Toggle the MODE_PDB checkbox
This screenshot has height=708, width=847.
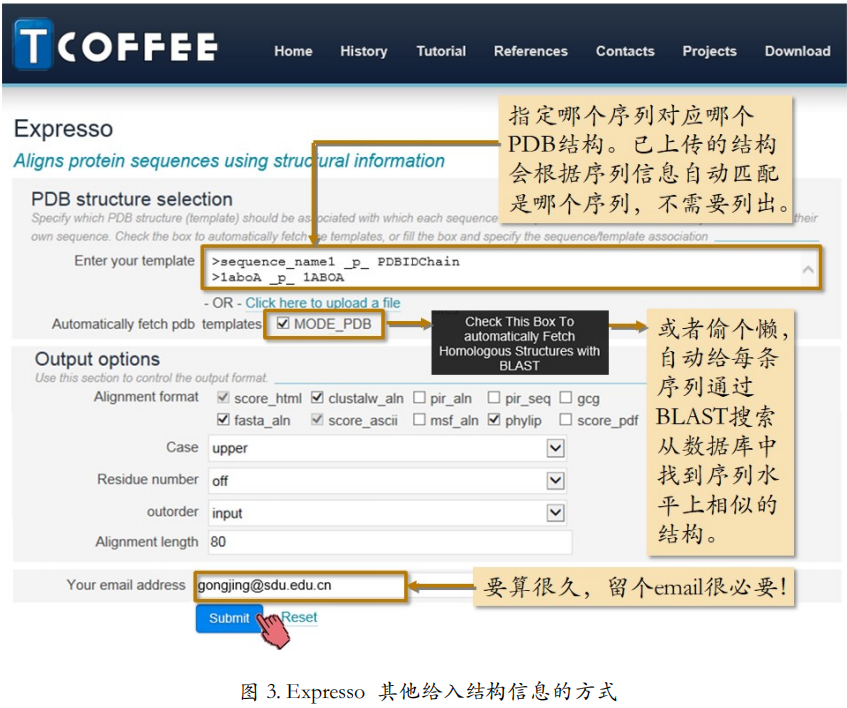point(283,323)
